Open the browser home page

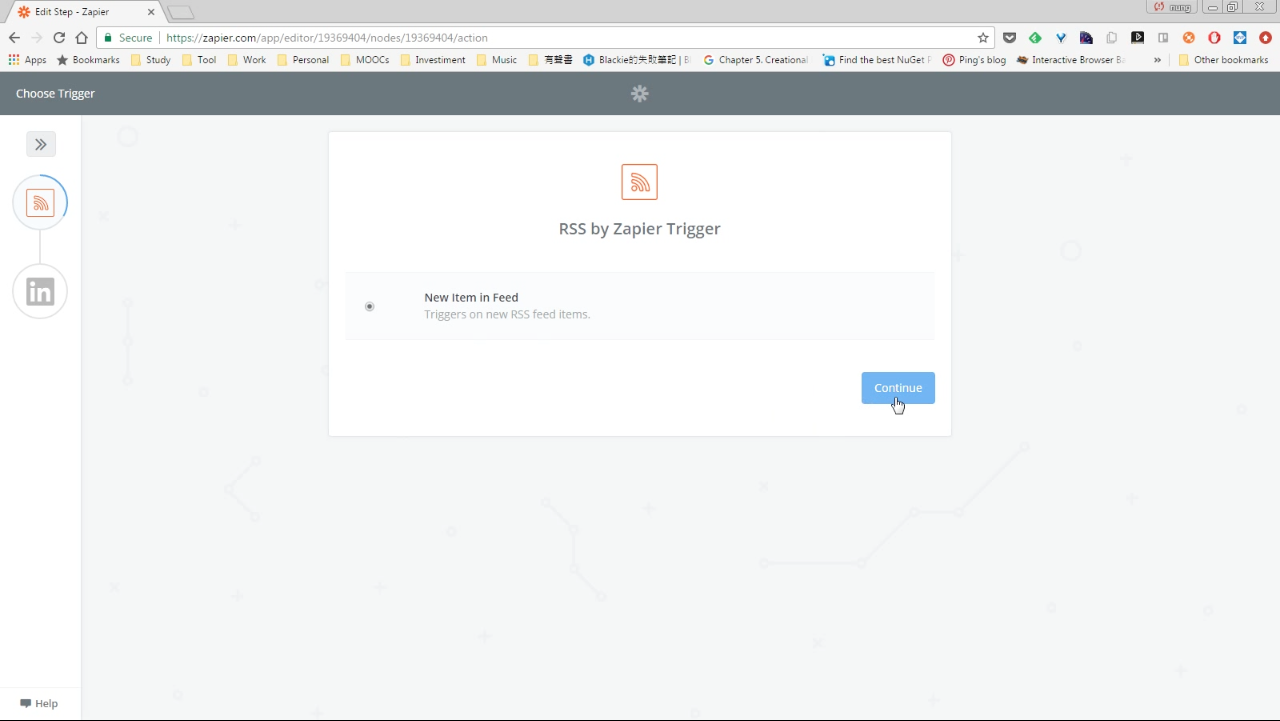pos(82,38)
